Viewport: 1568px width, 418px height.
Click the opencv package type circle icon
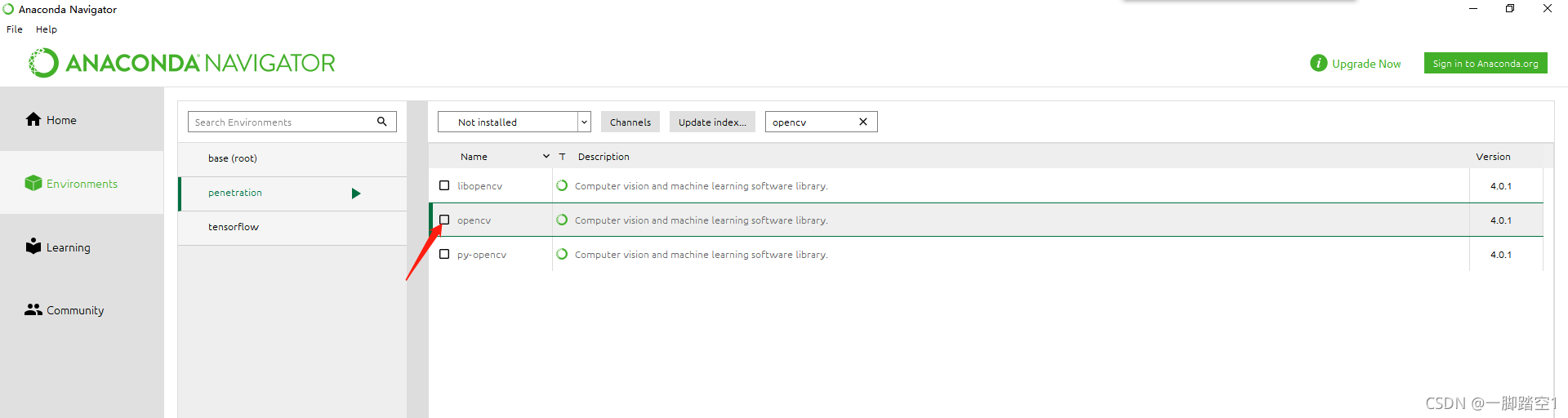pyautogui.click(x=562, y=220)
